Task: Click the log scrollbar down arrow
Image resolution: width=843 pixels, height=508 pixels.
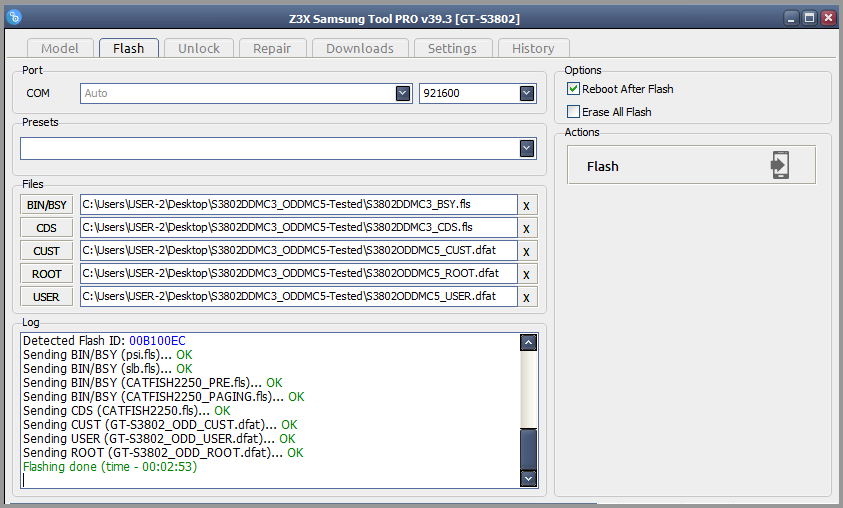Action: click(x=528, y=478)
